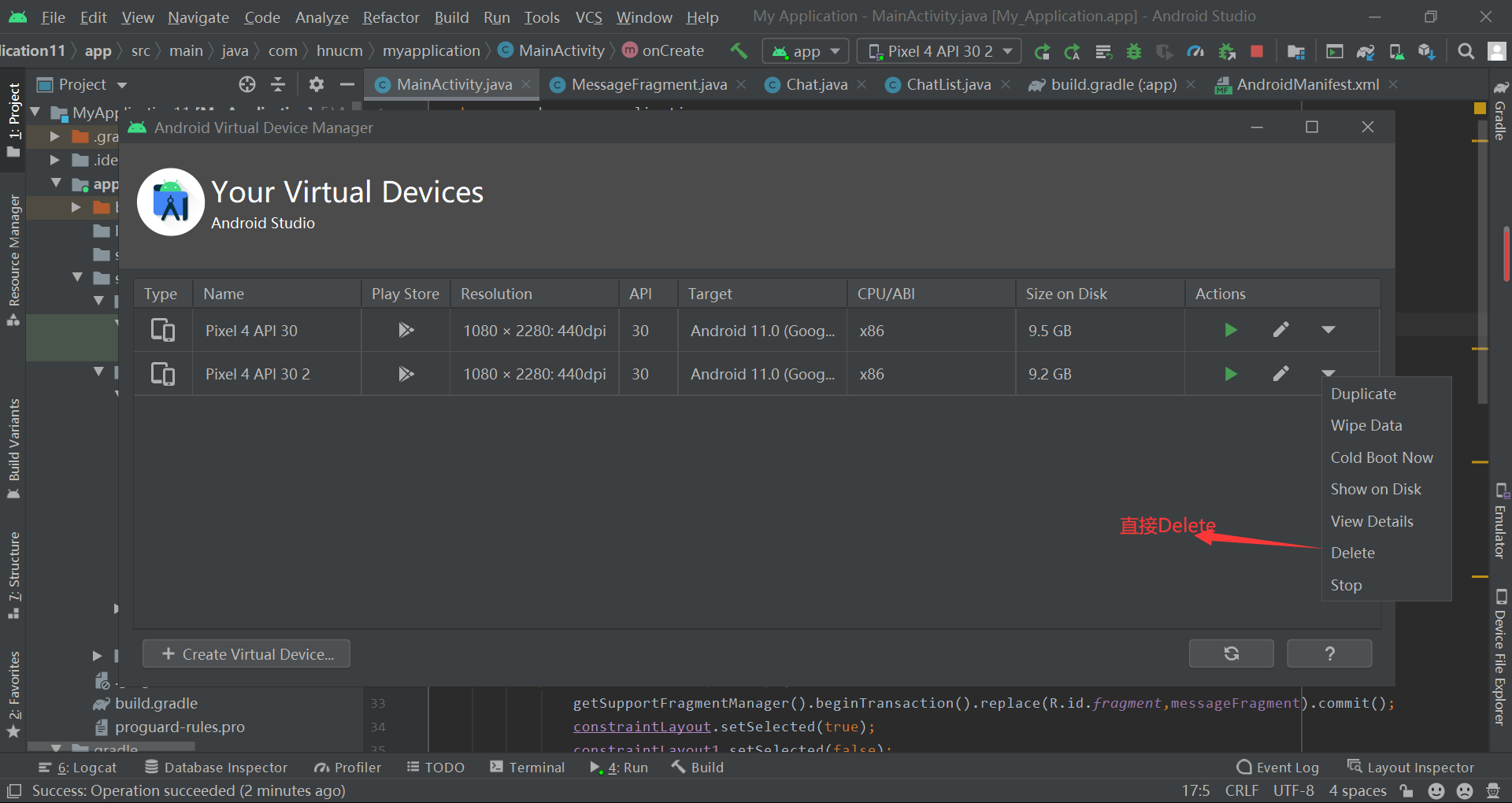Launch Pixel 4 API 30 2 with play icon
Viewport: 1512px width, 803px height.
1231,374
